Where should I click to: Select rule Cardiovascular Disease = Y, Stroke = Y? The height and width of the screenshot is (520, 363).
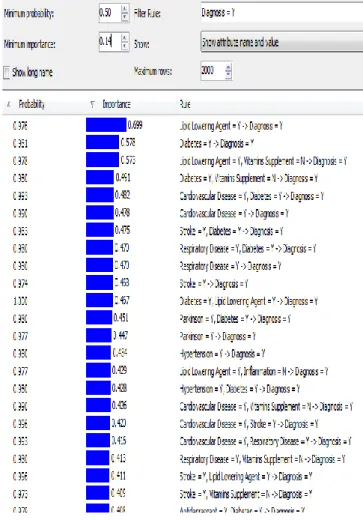point(249,424)
